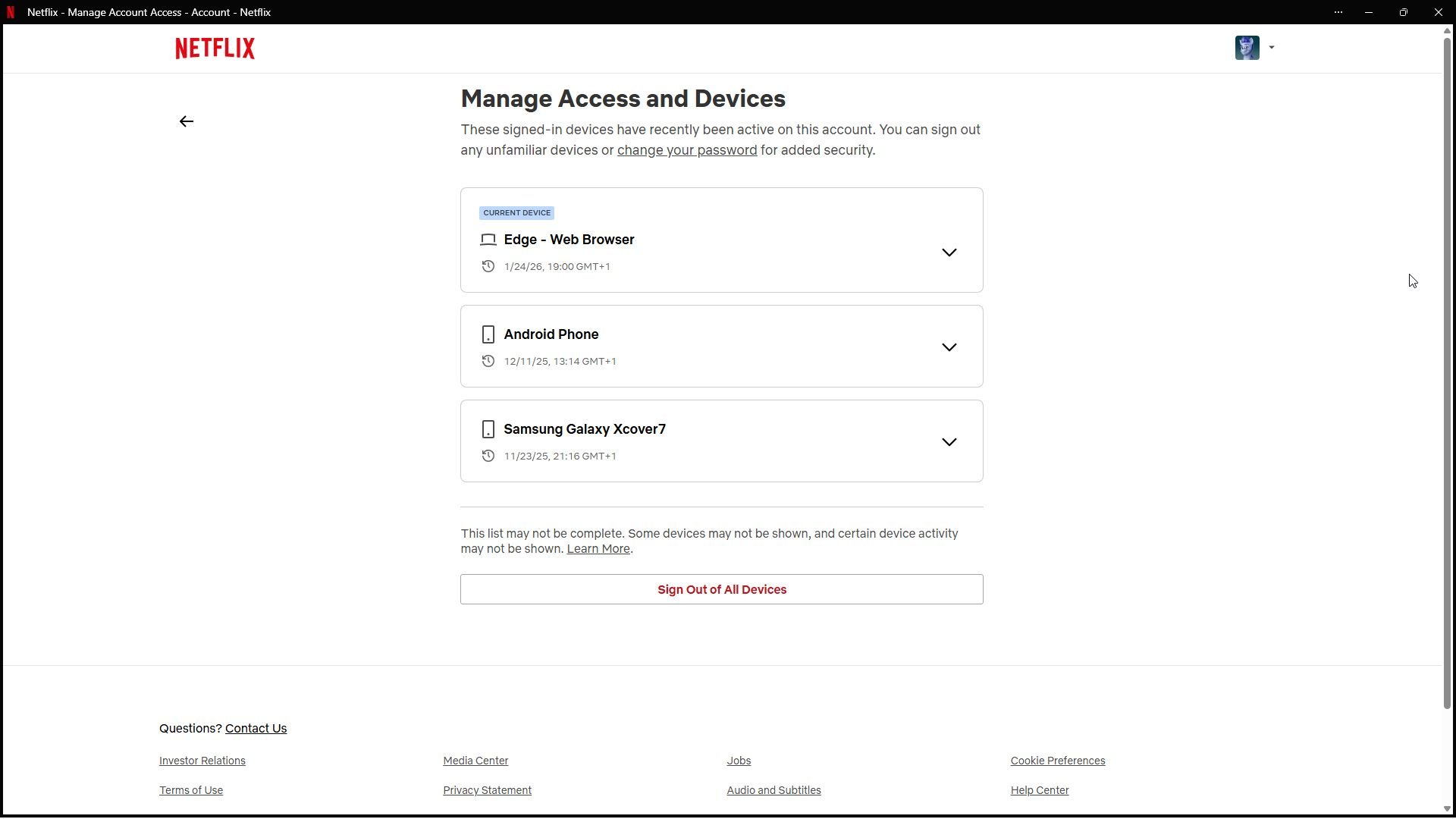Click the scrollbar down arrow
Viewport: 1456px width, 819px height.
(x=1447, y=809)
